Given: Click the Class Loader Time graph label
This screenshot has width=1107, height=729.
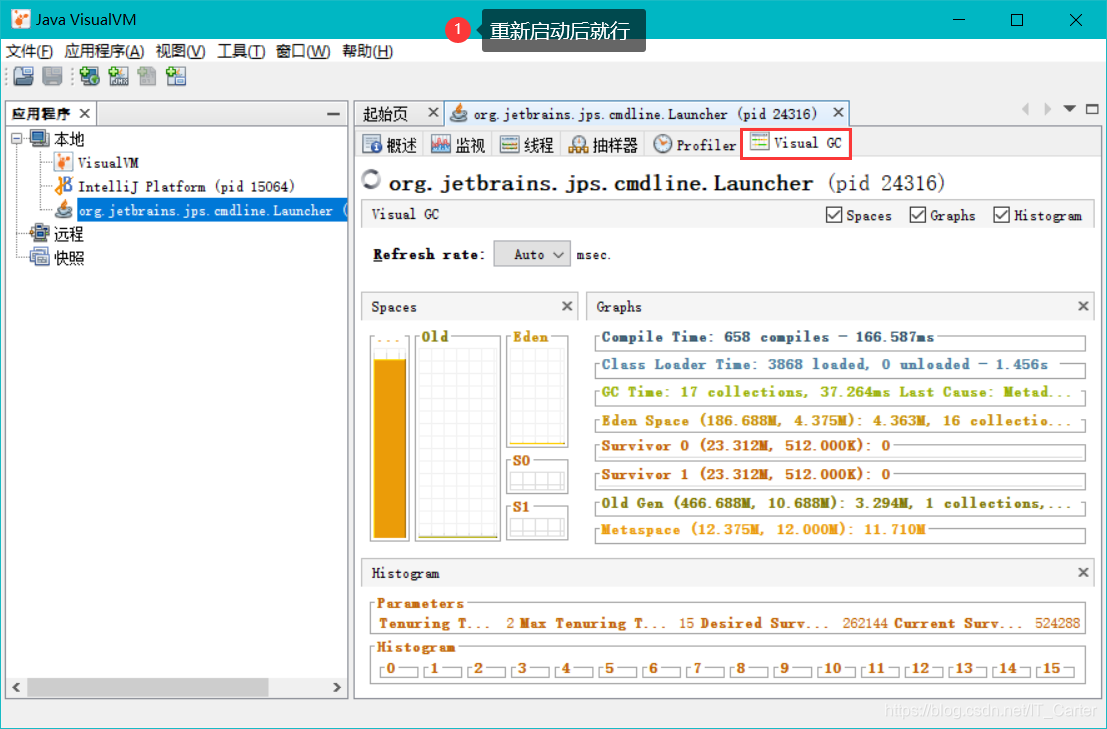Looking at the screenshot, I should pyautogui.click(x=825, y=364).
